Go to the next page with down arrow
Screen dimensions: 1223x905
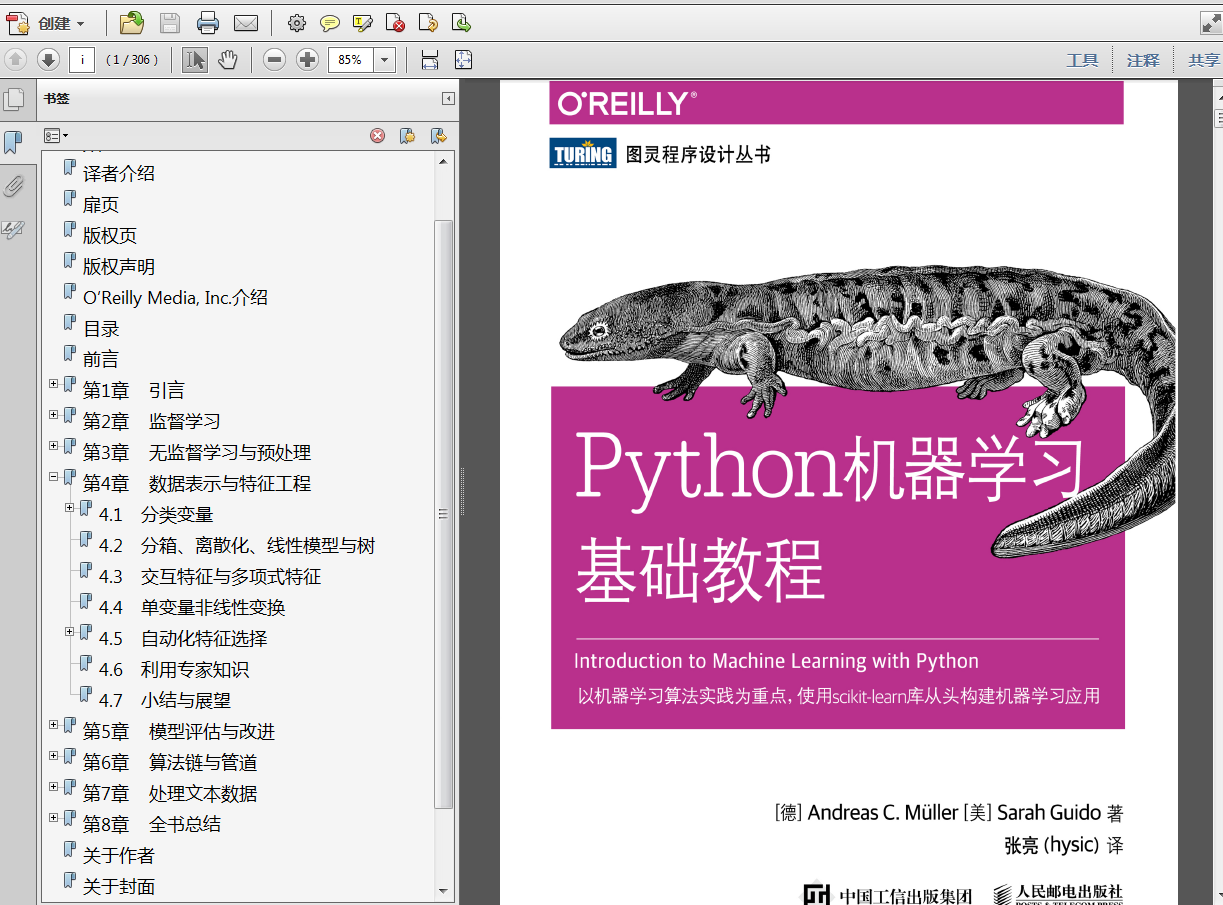coord(48,60)
